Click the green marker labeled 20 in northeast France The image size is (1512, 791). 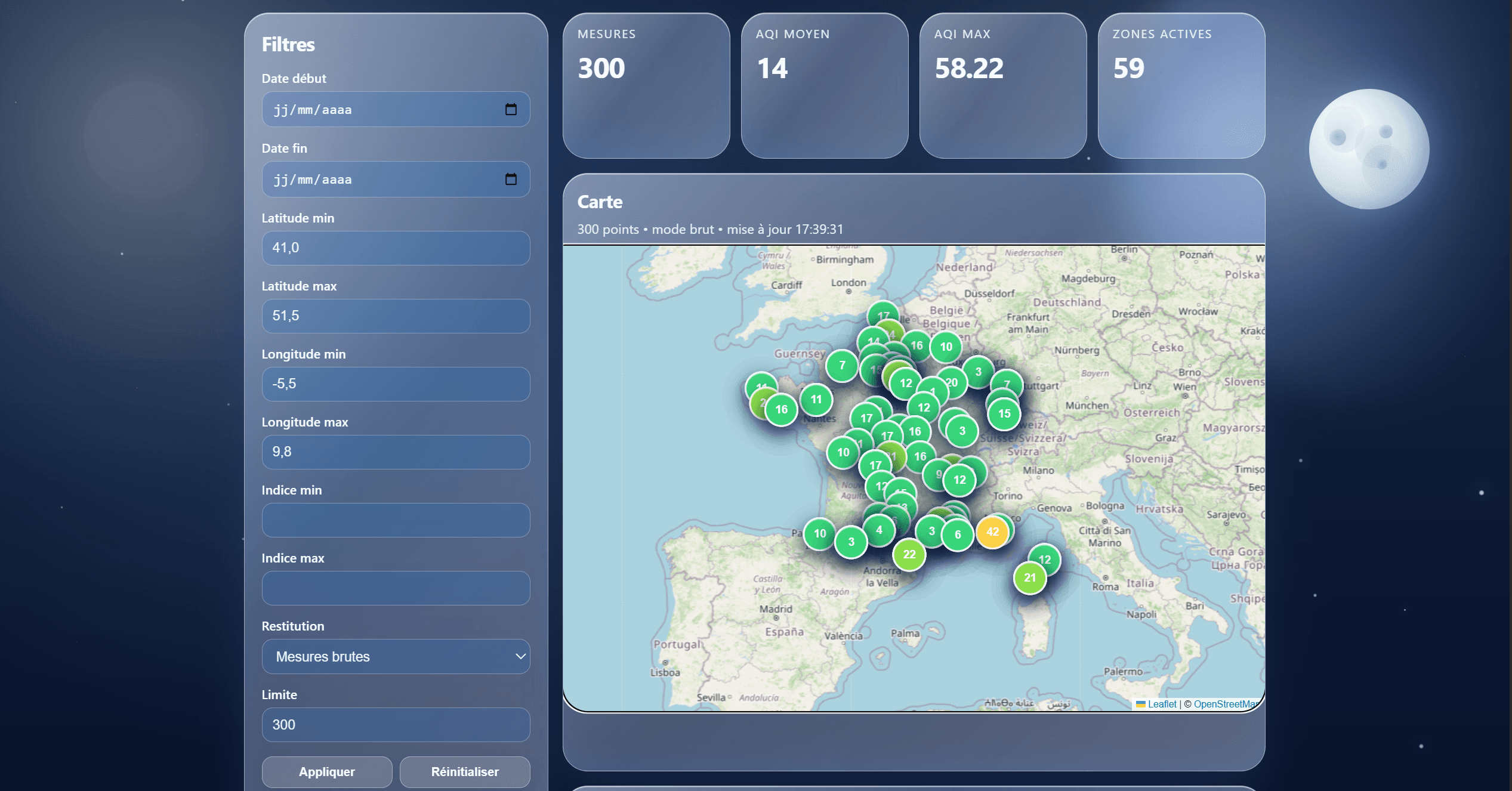pos(952,382)
